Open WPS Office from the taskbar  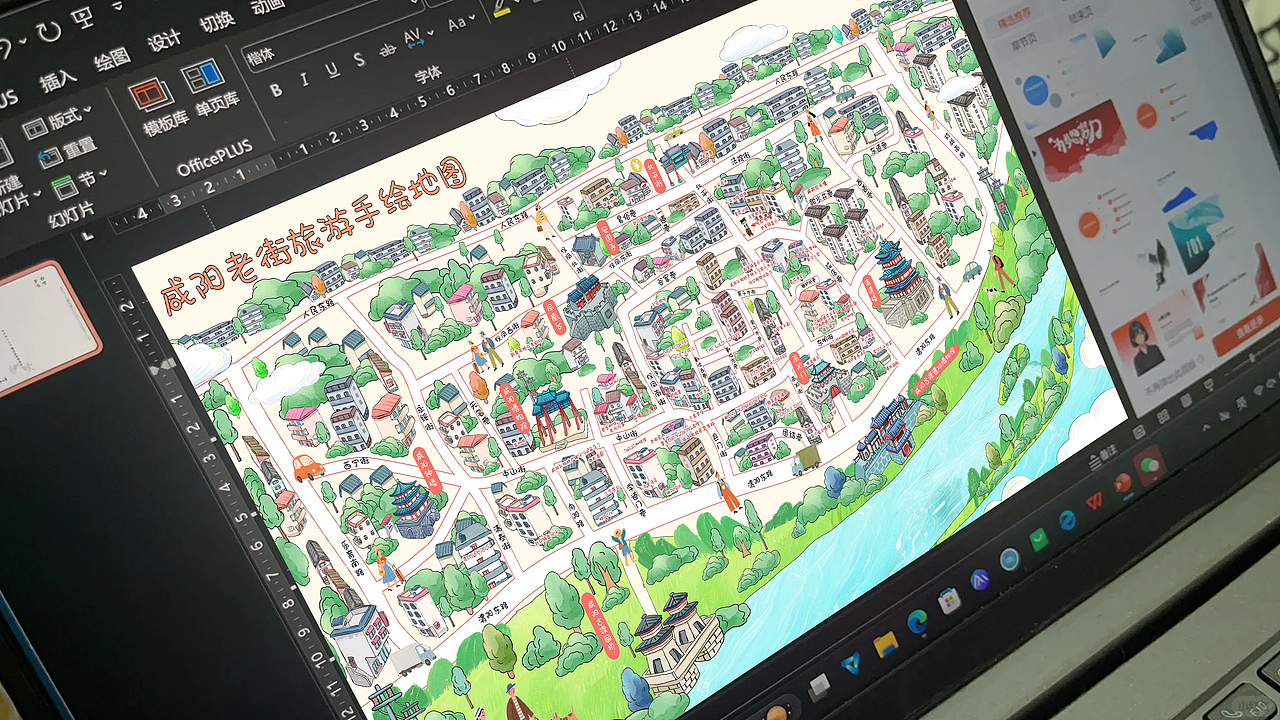1096,500
